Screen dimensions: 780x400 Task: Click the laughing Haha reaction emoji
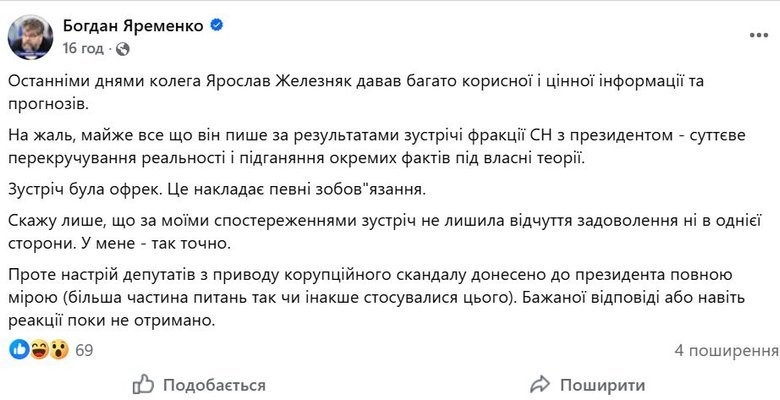coord(40,350)
